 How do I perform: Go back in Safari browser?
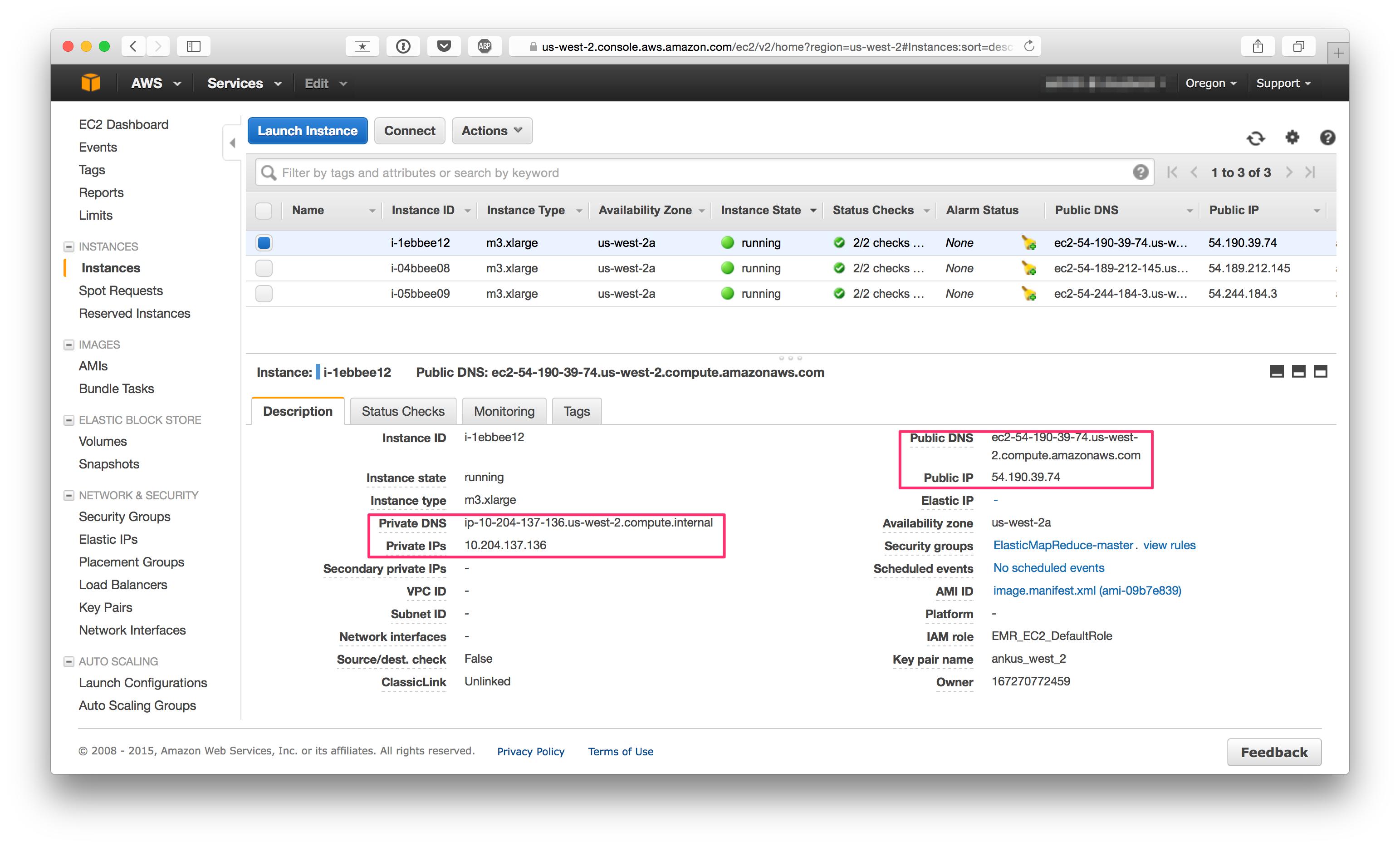pyautogui.click(x=133, y=46)
